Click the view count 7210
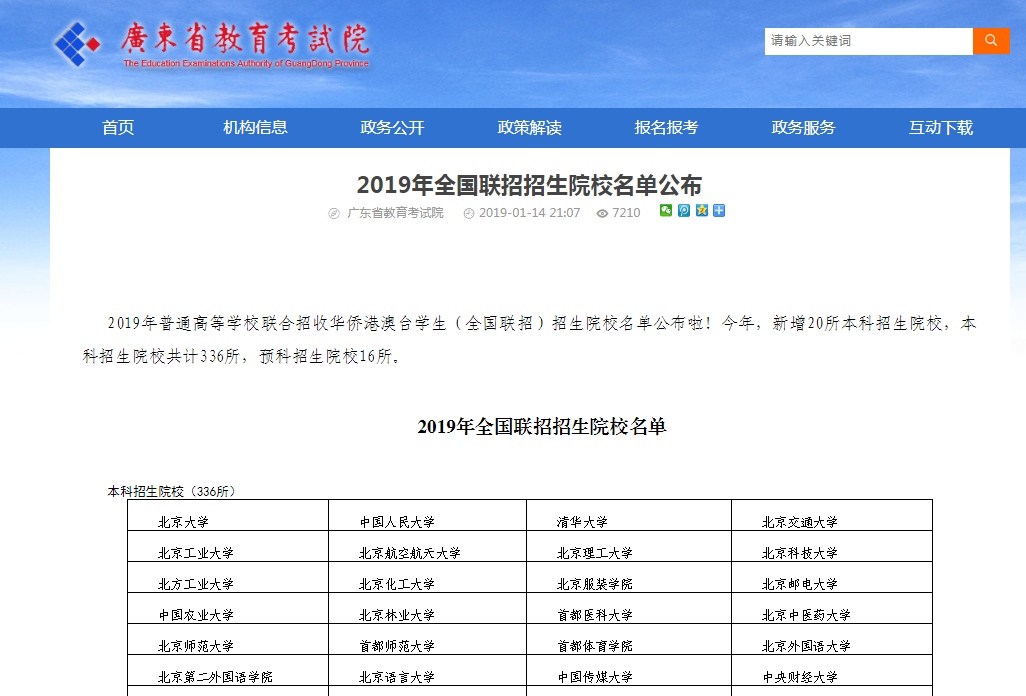The image size is (1026, 696). tap(626, 213)
